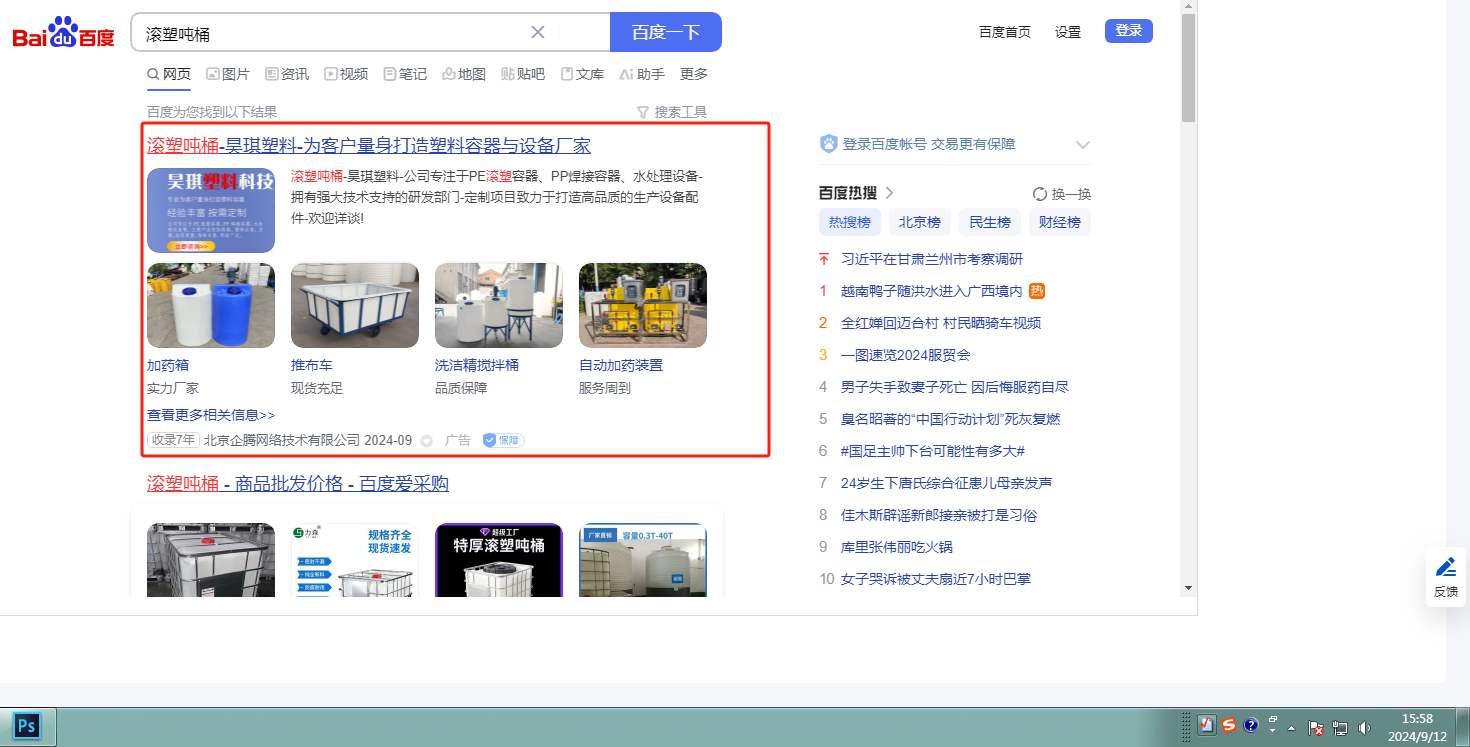Viewport: 1470px width, 747px height.
Task: Open the 商品批发价格 - 百度爱采购 result
Action: (298, 484)
